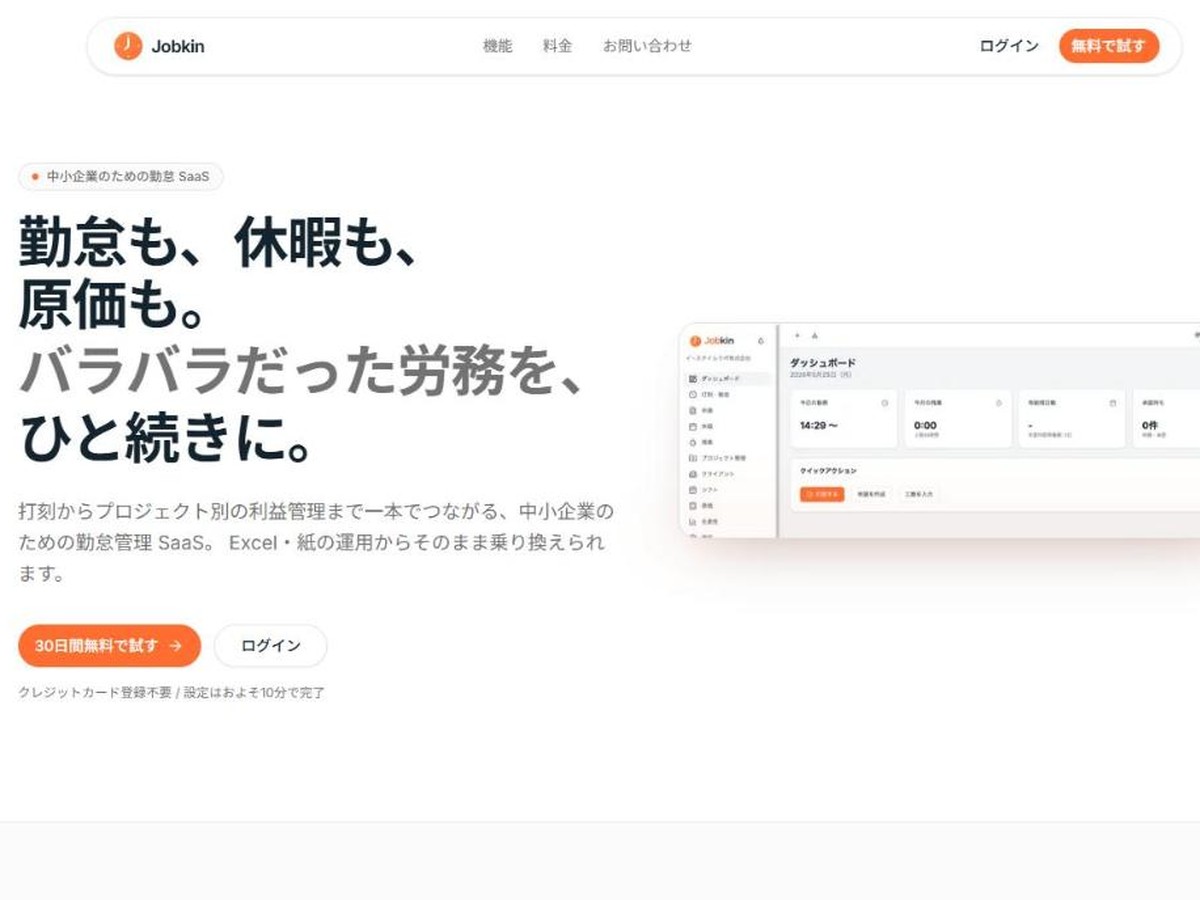Click the 30日間無料で試す button

coord(109,646)
